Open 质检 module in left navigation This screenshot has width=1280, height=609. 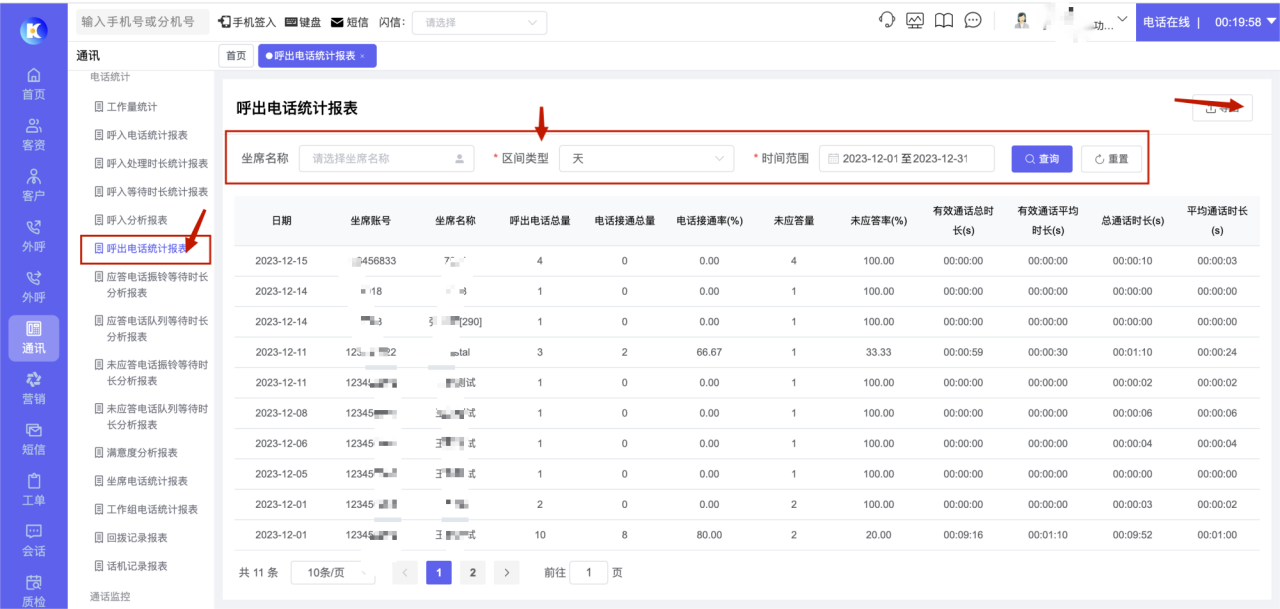33,591
